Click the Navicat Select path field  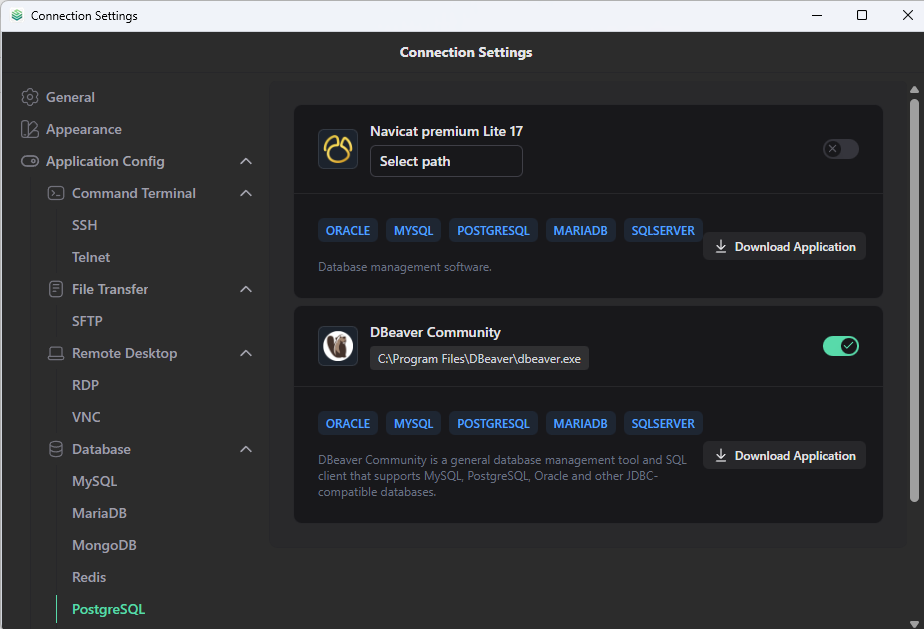click(x=446, y=161)
